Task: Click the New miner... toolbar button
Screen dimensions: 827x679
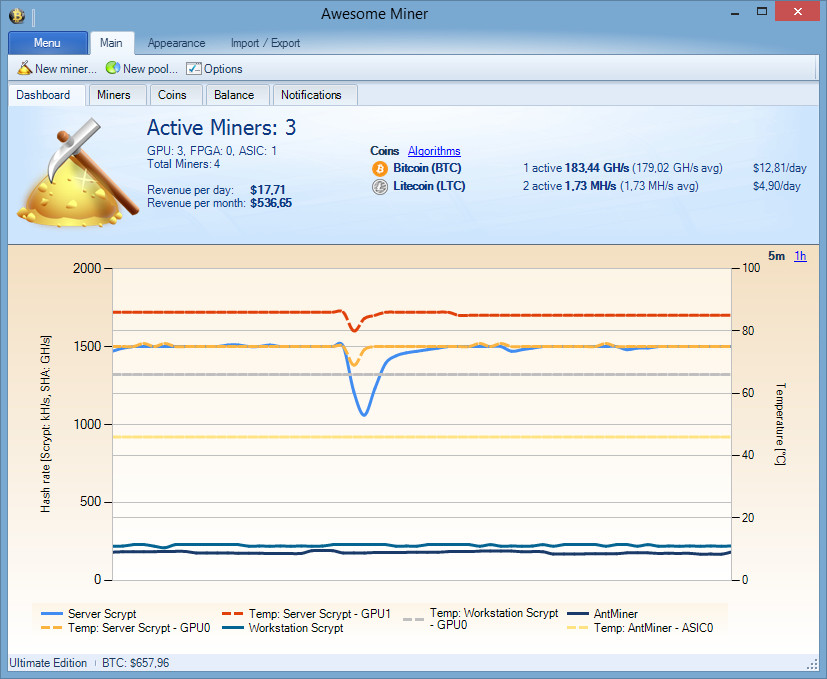Action: [57, 69]
